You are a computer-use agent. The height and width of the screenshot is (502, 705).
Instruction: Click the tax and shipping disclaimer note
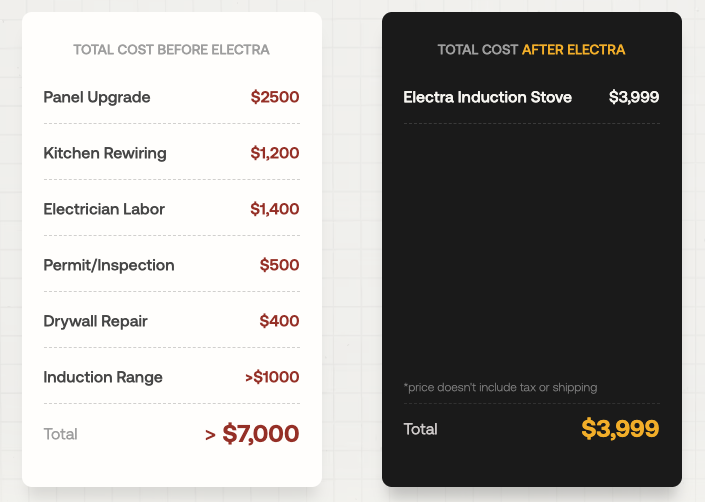[500, 387]
